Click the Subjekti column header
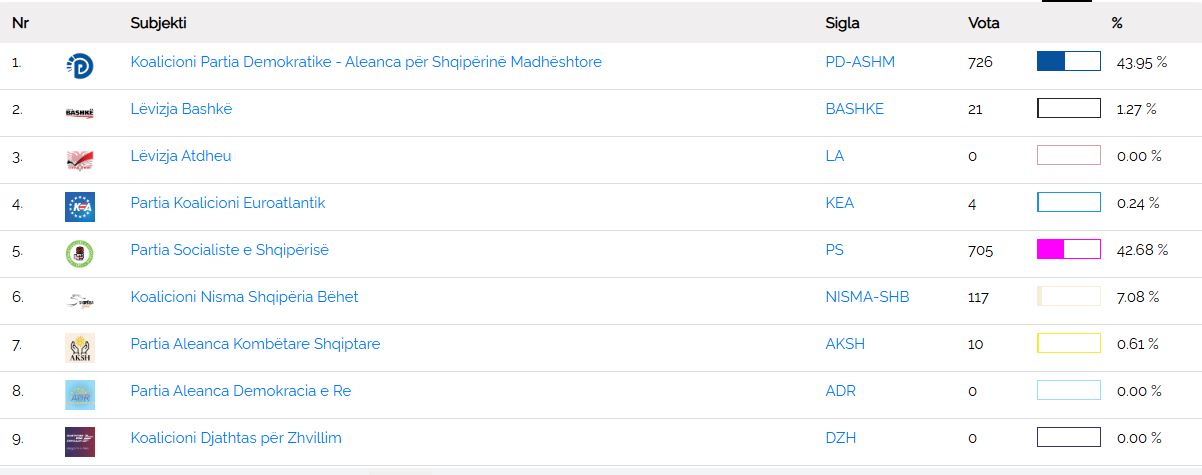The height and width of the screenshot is (475, 1202). point(158,23)
